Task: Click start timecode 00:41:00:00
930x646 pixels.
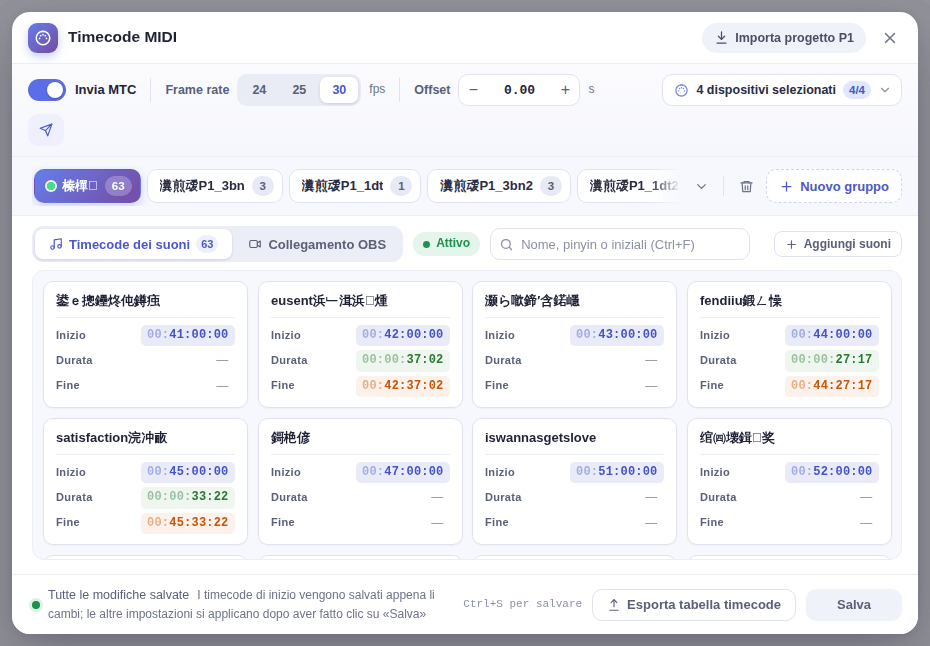Action: tap(187, 335)
